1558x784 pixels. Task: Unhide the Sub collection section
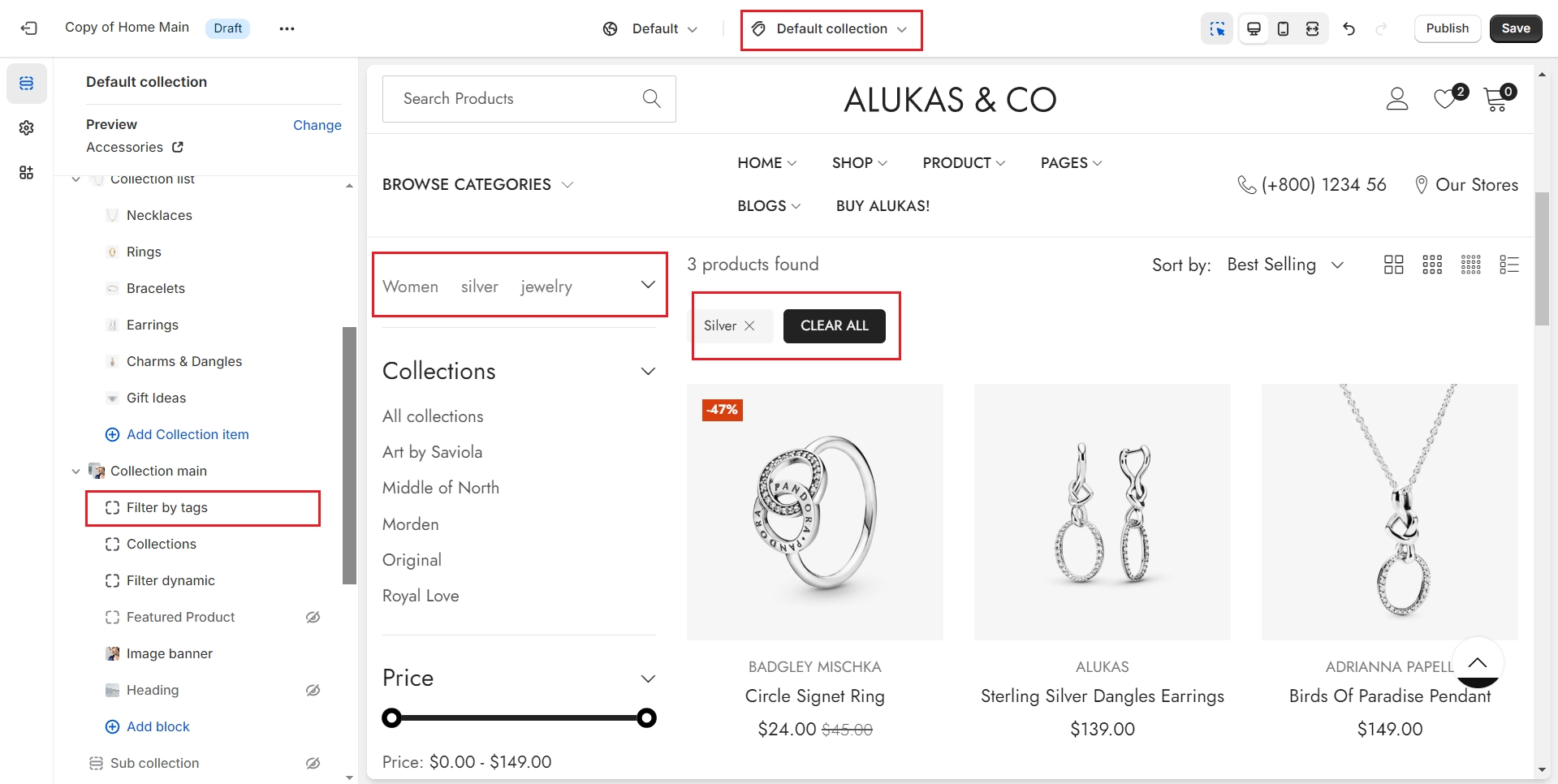click(313, 763)
